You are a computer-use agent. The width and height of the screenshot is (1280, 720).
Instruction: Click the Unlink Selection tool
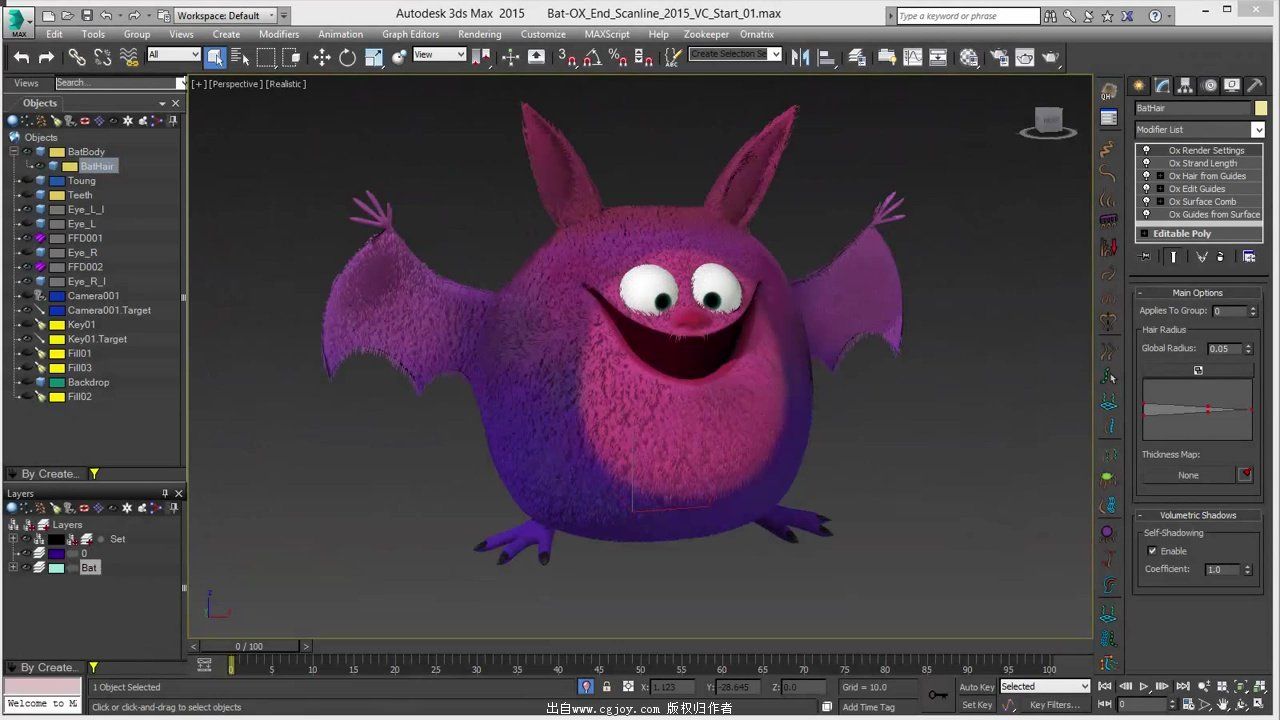pos(102,57)
